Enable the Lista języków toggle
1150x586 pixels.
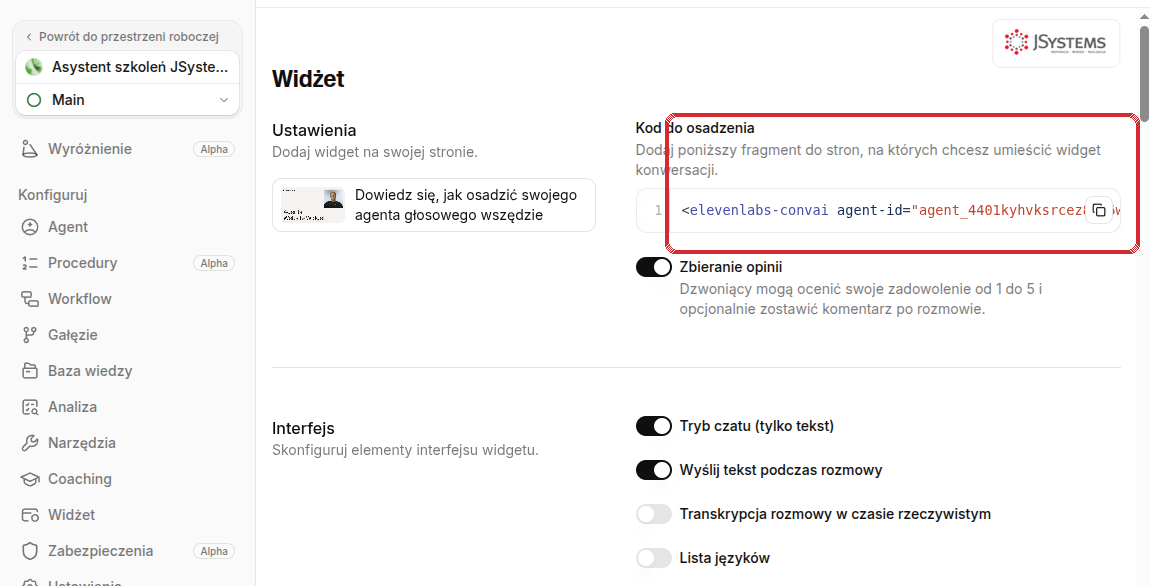pyautogui.click(x=653, y=558)
